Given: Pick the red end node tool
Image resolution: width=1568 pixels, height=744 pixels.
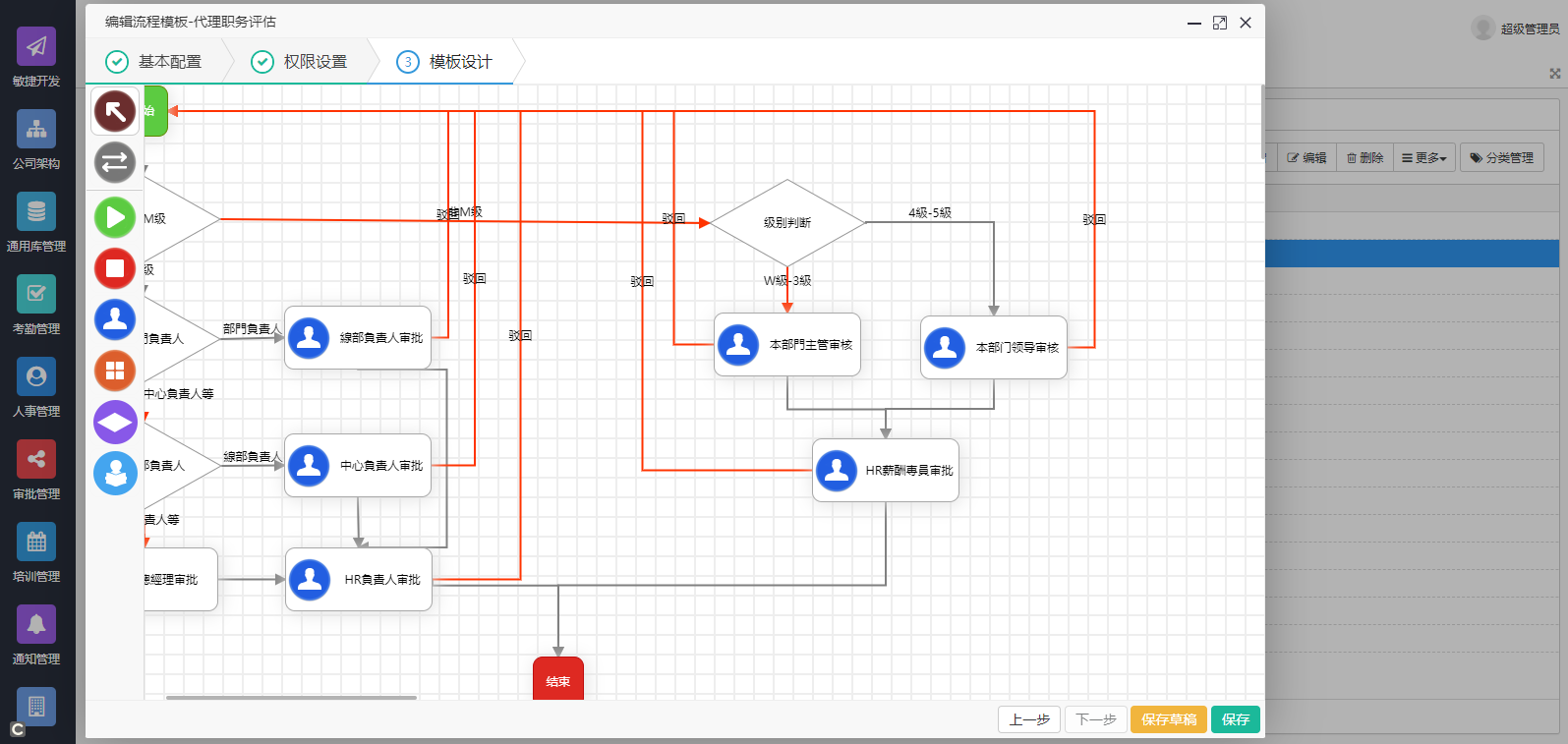Looking at the screenshot, I should point(115,268).
